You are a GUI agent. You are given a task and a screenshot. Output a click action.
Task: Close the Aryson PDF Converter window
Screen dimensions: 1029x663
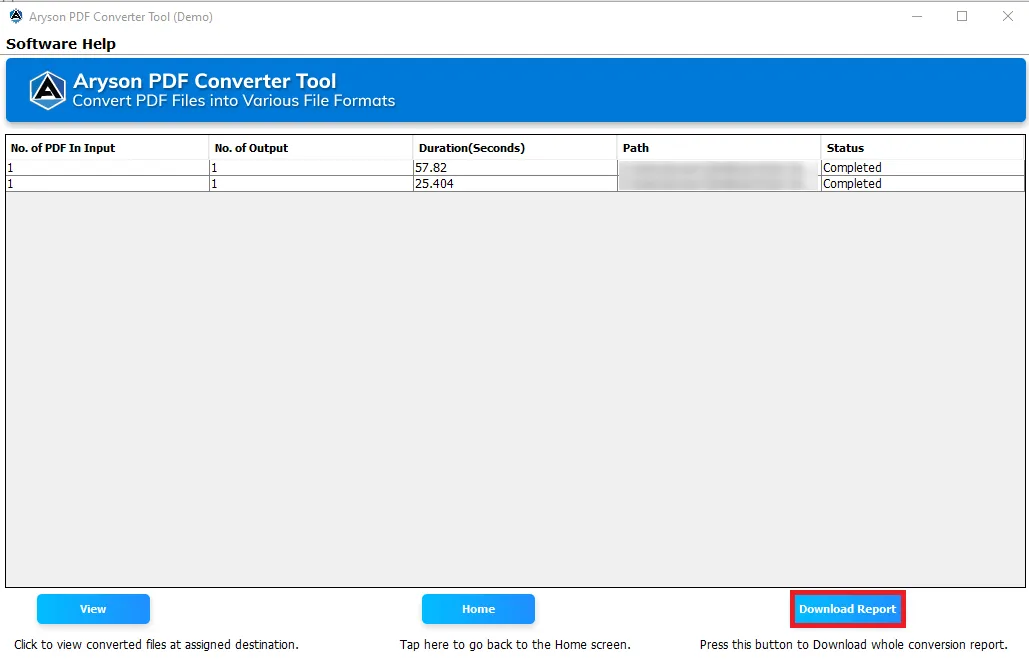pos(1008,16)
